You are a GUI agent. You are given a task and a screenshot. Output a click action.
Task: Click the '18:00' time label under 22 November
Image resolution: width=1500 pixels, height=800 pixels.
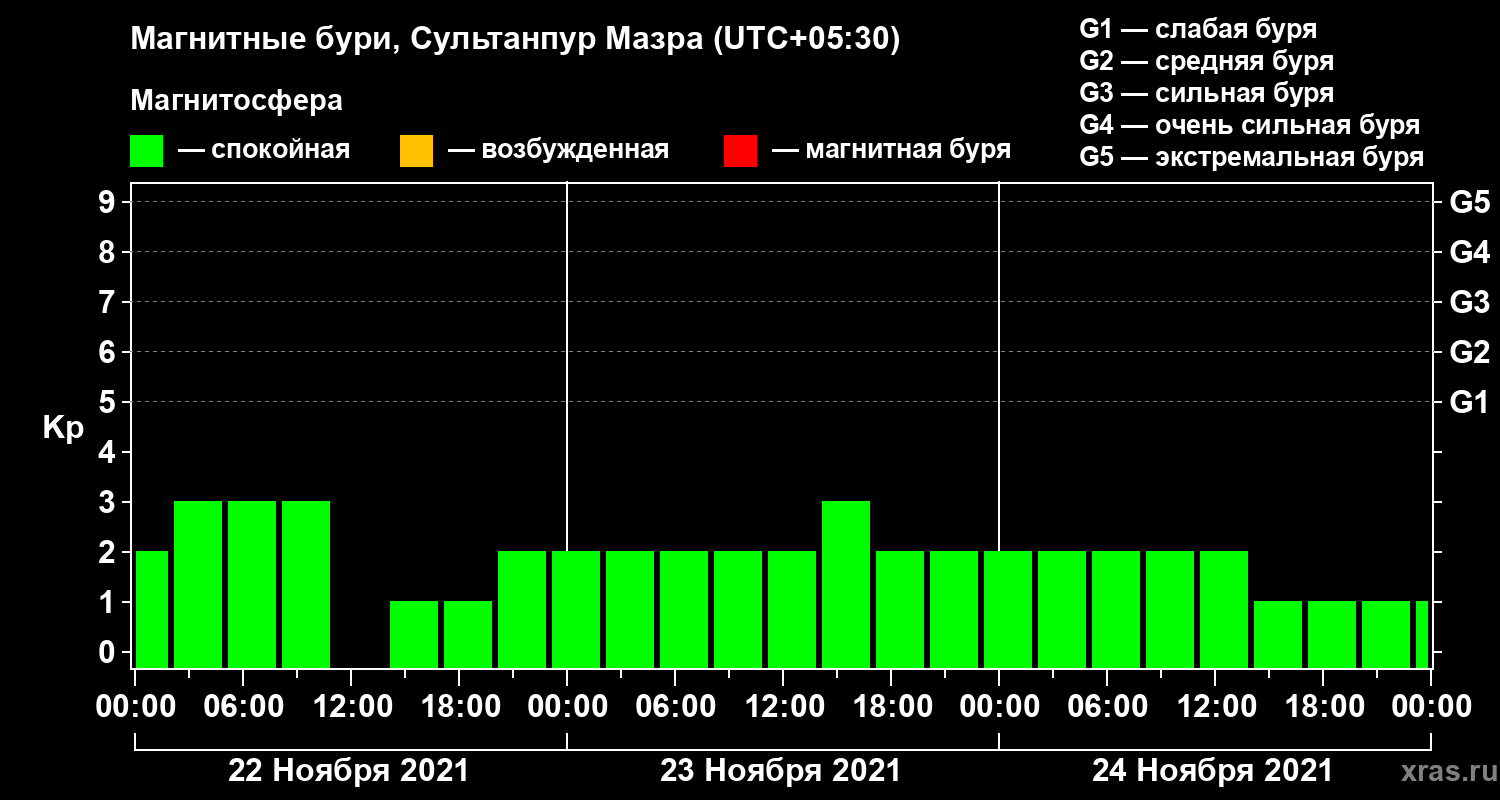[459, 707]
